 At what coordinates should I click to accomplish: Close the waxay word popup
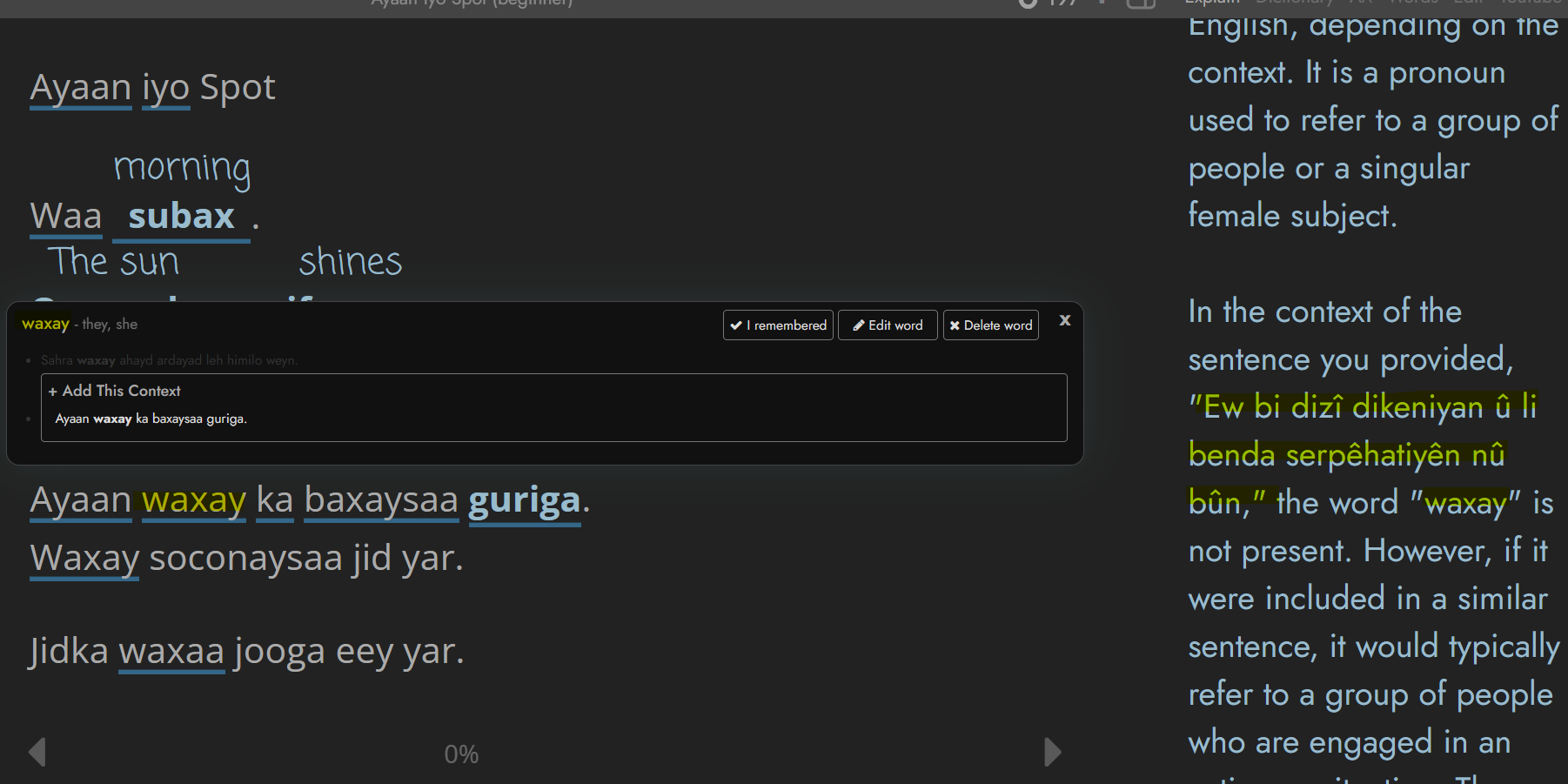(1064, 321)
